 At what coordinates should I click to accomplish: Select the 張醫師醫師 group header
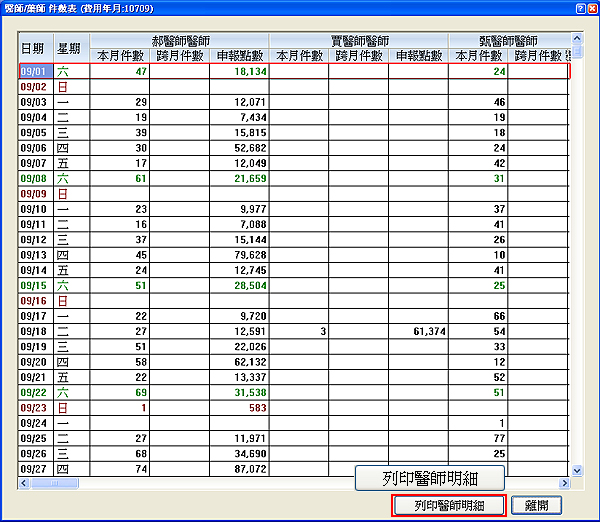pyautogui.click(x=507, y=41)
